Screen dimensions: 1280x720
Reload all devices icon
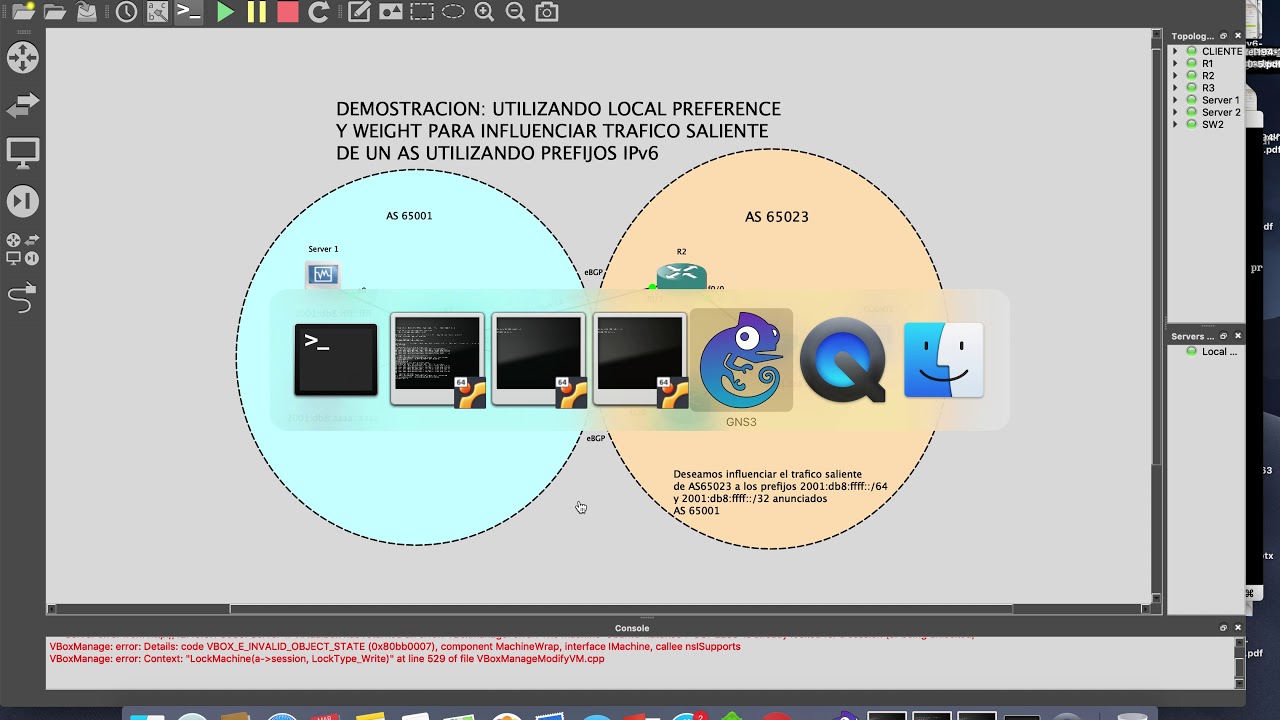tap(319, 12)
